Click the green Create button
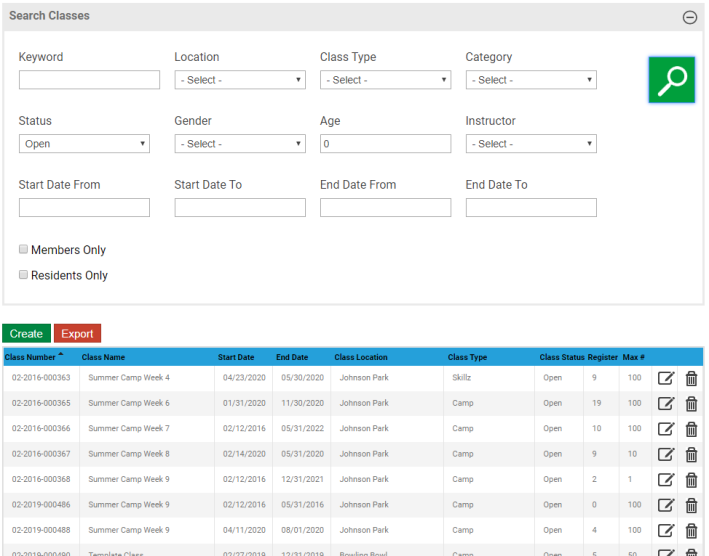This screenshot has width=709, height=556. click(x=27, y=334)
